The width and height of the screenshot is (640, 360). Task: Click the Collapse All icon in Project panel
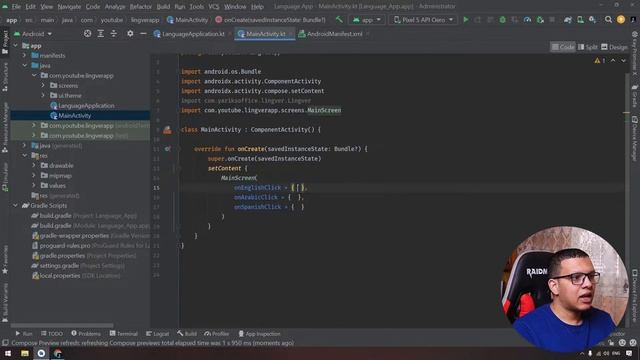pyautogui.click(x=113, y=33)
